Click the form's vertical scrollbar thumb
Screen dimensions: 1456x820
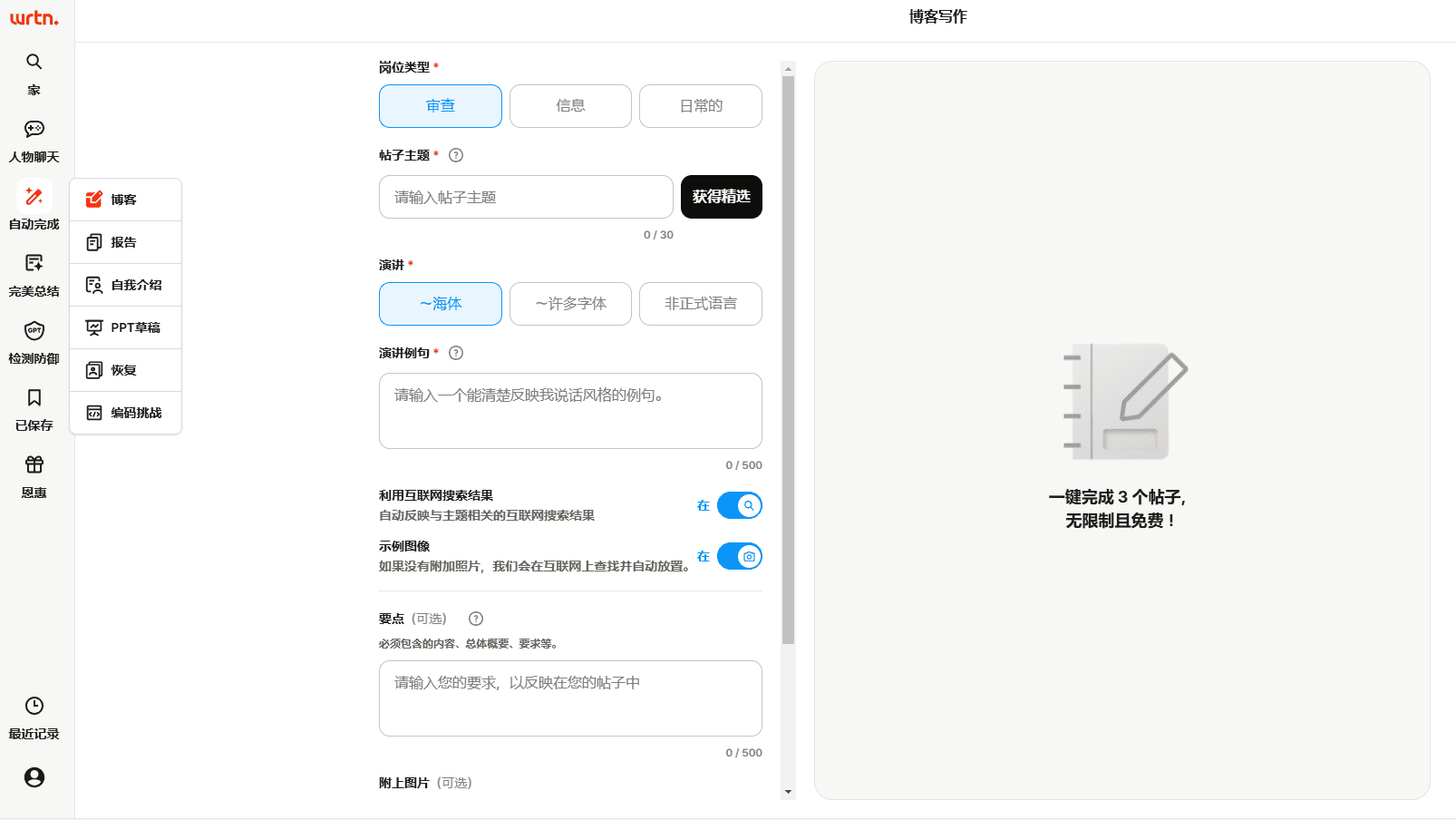pyautogui.click(x=788, y=360)
